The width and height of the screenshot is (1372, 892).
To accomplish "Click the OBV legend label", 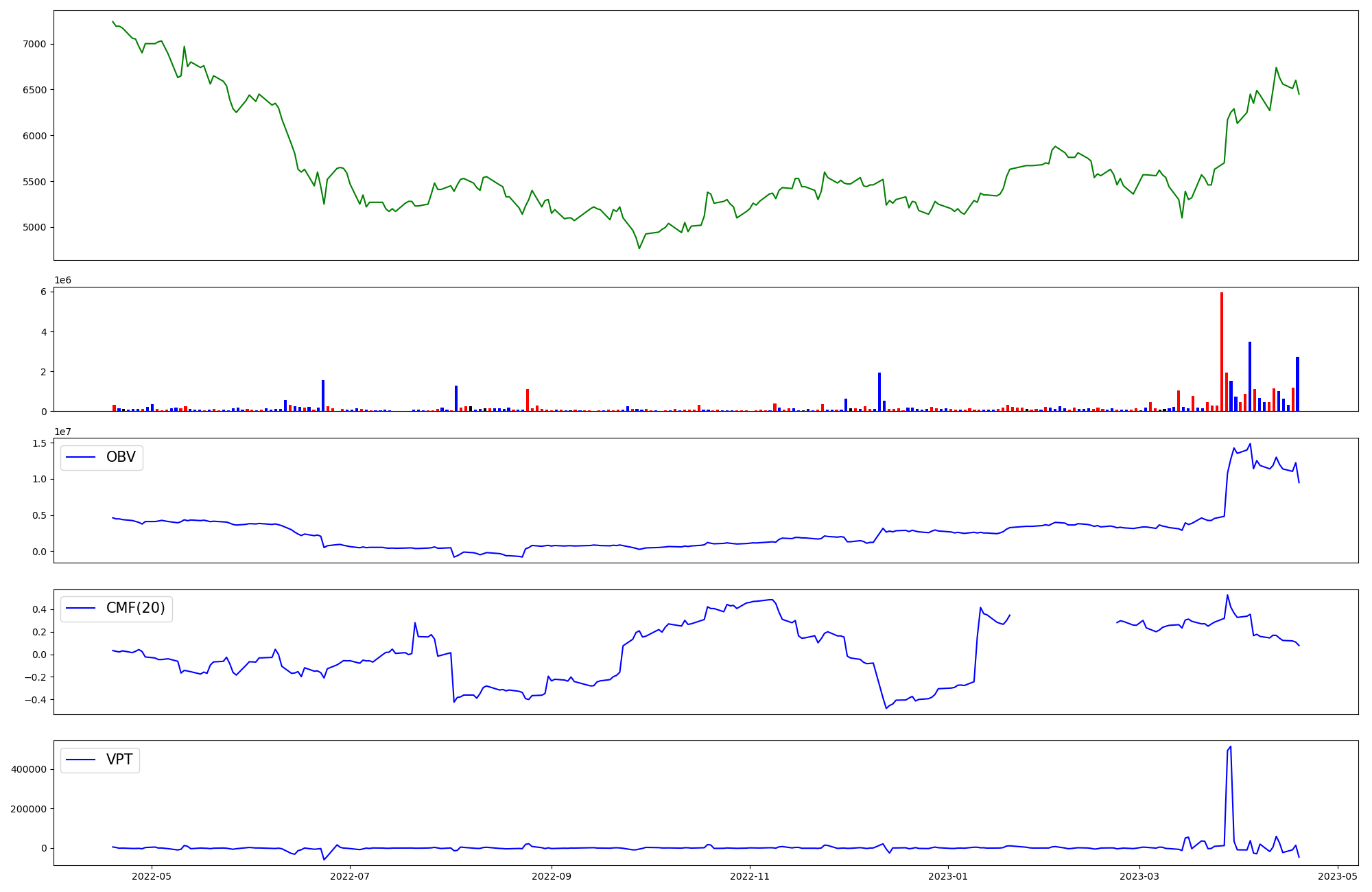I will 121,457.
